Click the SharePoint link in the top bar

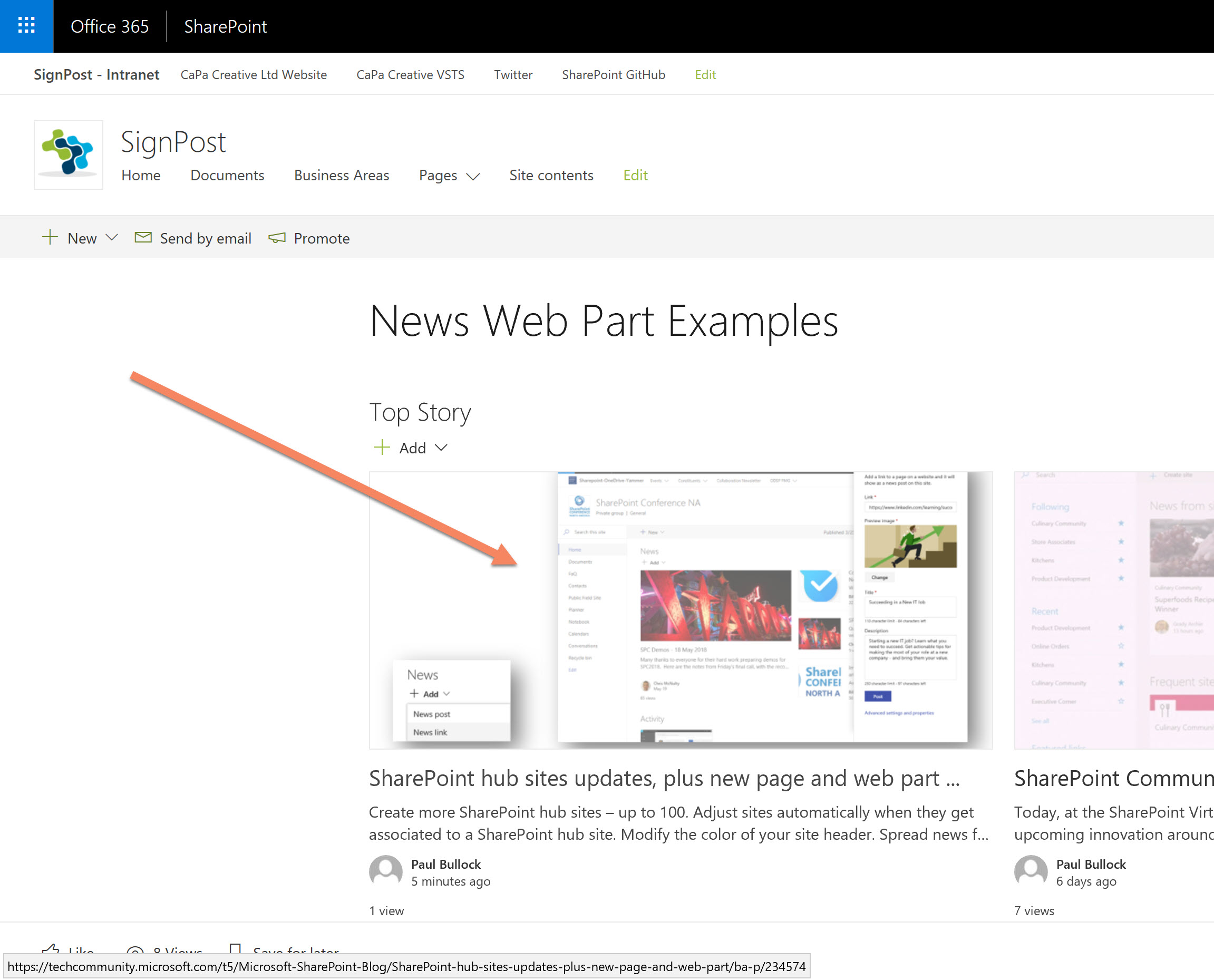coord(225,26)
